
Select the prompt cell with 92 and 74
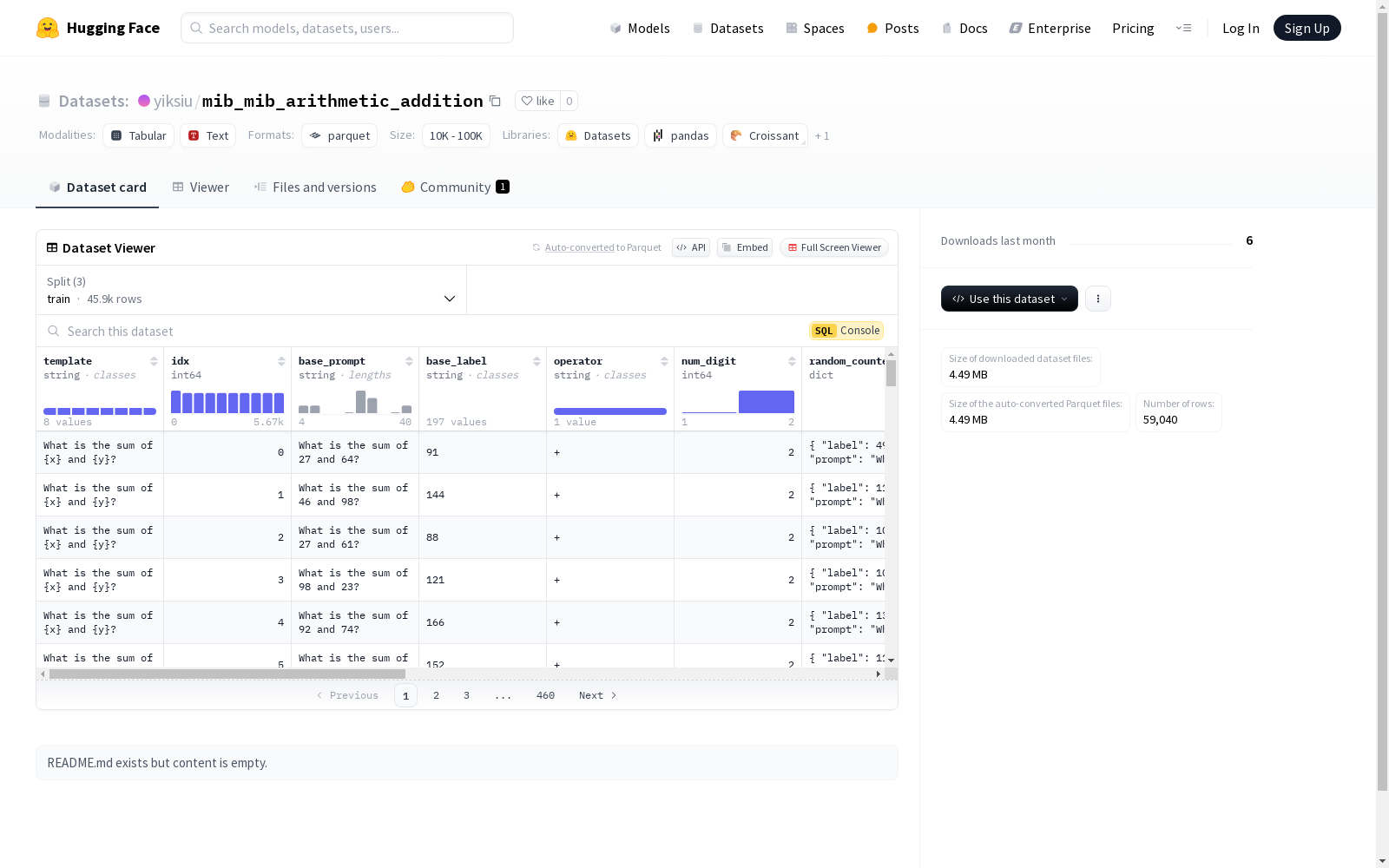pos(355,622)
